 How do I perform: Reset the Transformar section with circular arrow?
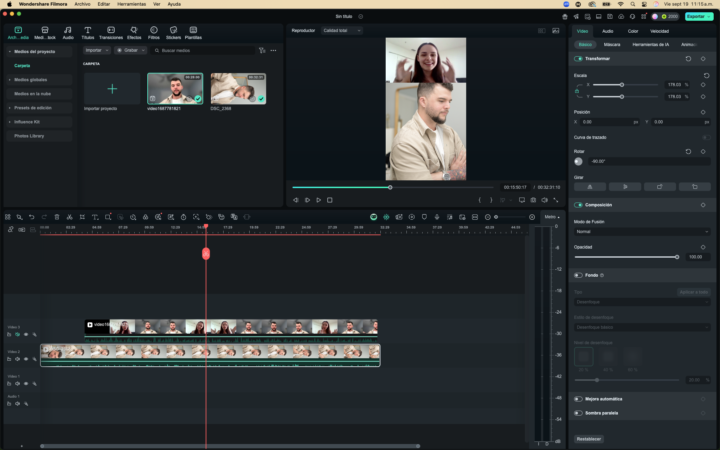[688, 59]
